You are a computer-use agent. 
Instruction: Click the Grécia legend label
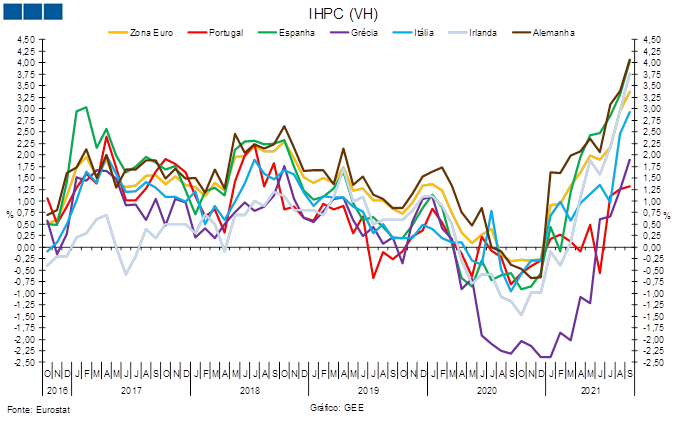point(364,33)
